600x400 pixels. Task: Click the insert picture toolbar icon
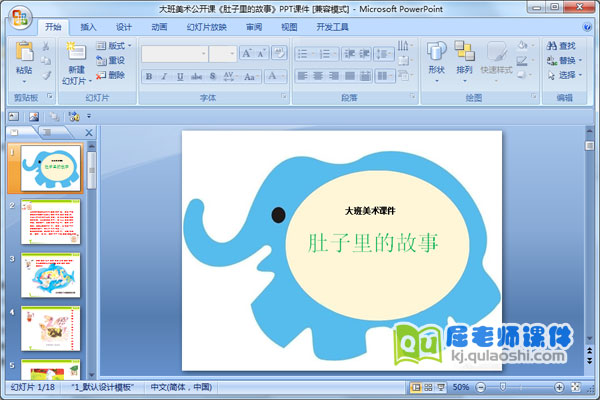[34, 116]
